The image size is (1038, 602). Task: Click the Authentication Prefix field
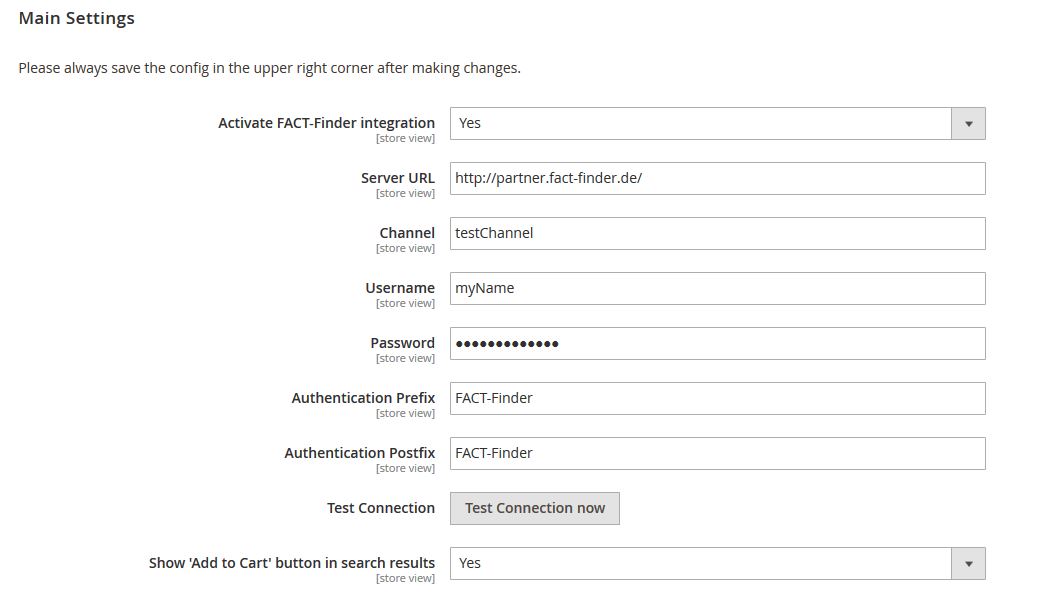pos(718,399)
